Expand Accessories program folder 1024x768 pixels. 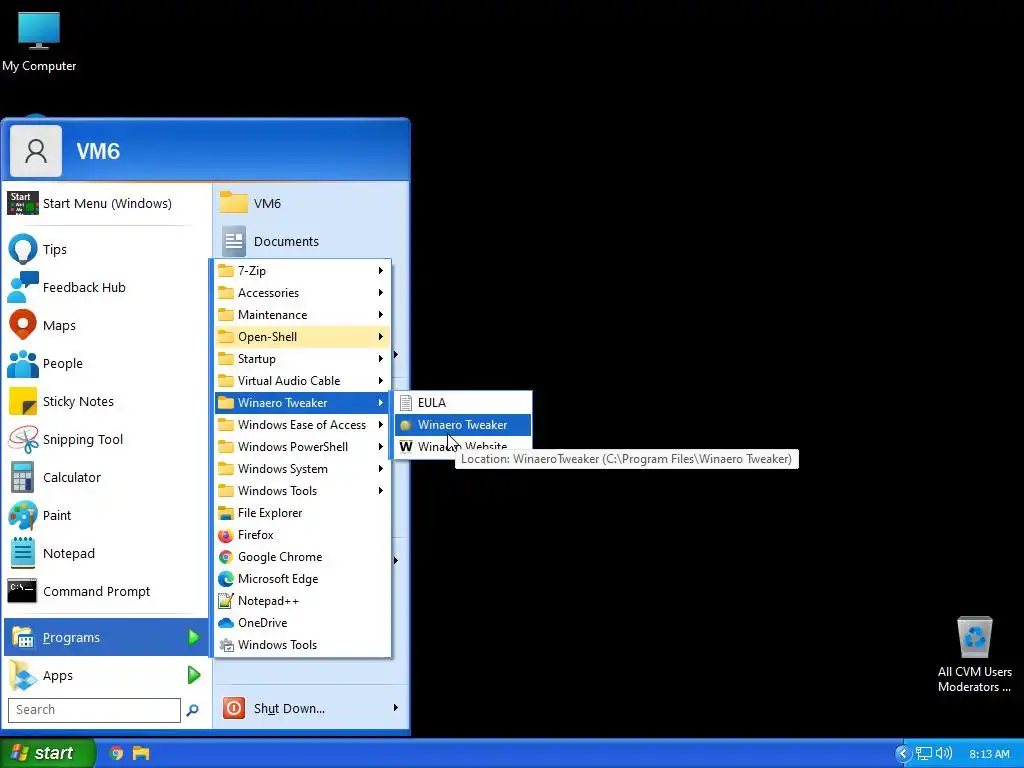[302, 293]
